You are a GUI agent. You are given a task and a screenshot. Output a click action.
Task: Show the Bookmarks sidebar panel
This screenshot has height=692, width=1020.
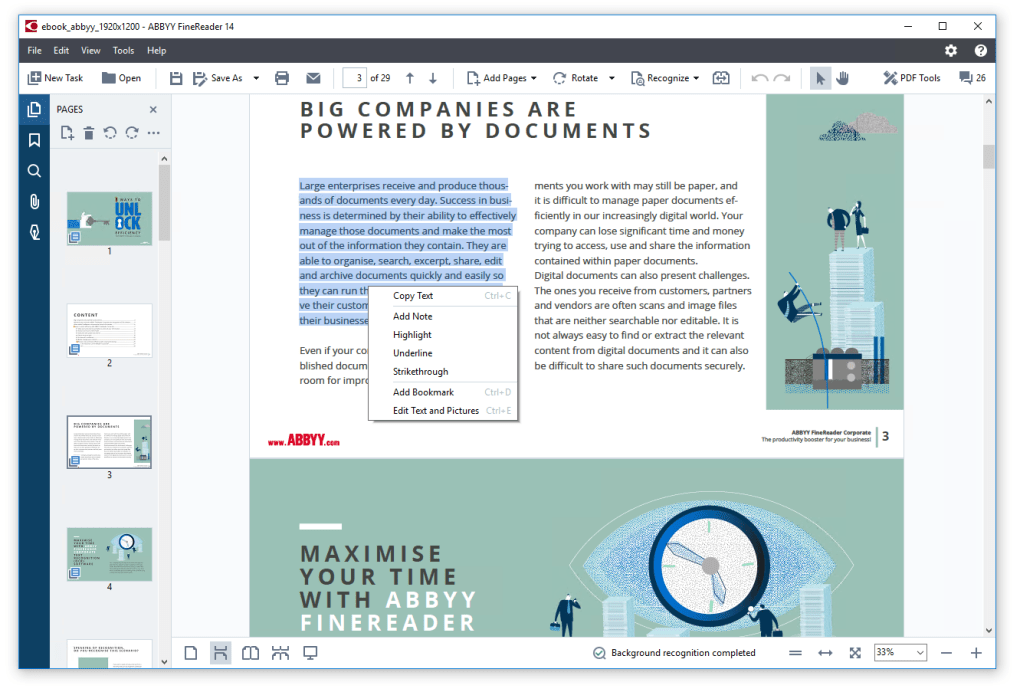[34, 140]
